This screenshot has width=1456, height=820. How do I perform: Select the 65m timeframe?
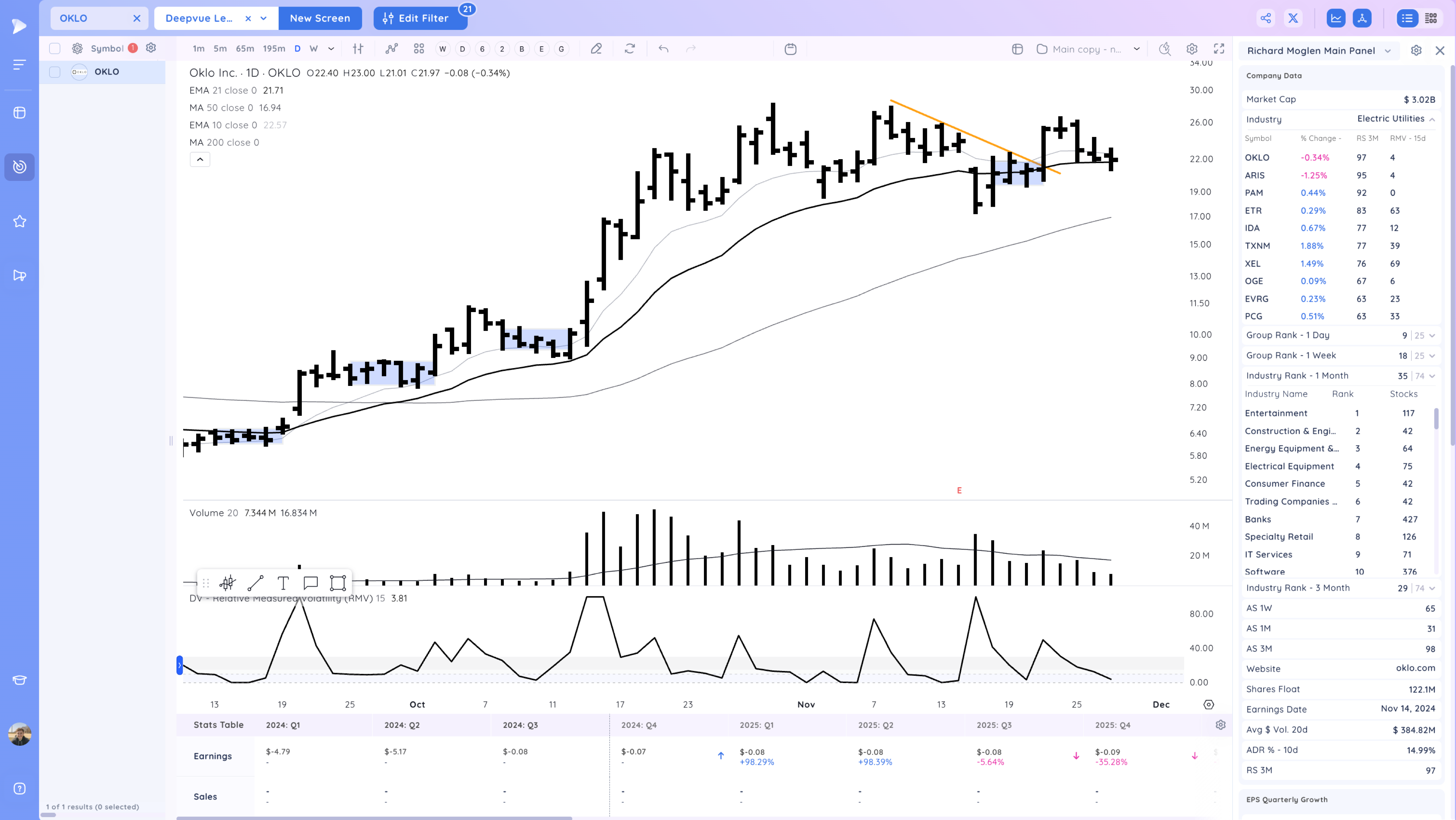tap(245, 49)
